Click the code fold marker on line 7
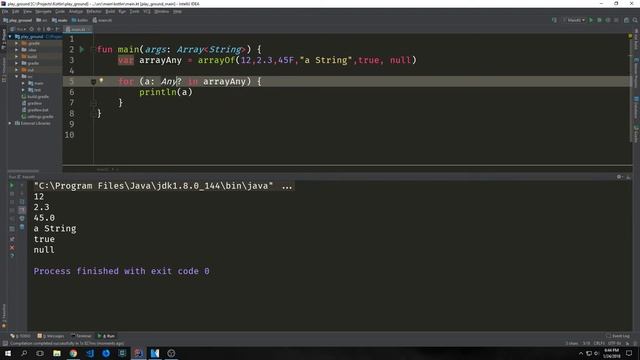This screenshot has height=360, width=640. (x=93, y=103)
